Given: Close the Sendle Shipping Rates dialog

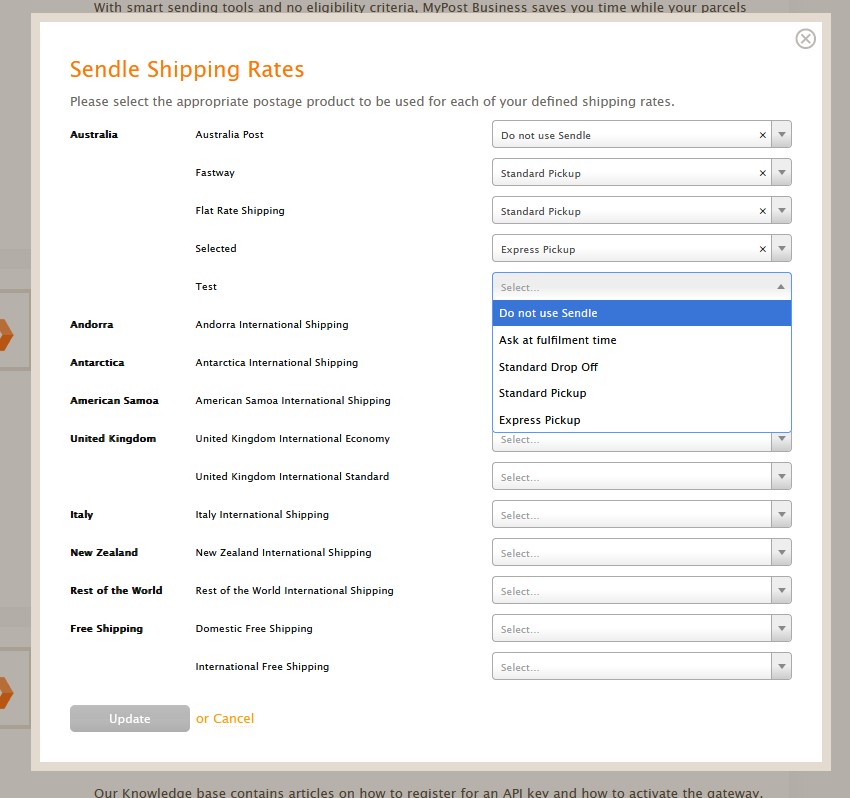Looking at the screenshot, I should 805,39.
